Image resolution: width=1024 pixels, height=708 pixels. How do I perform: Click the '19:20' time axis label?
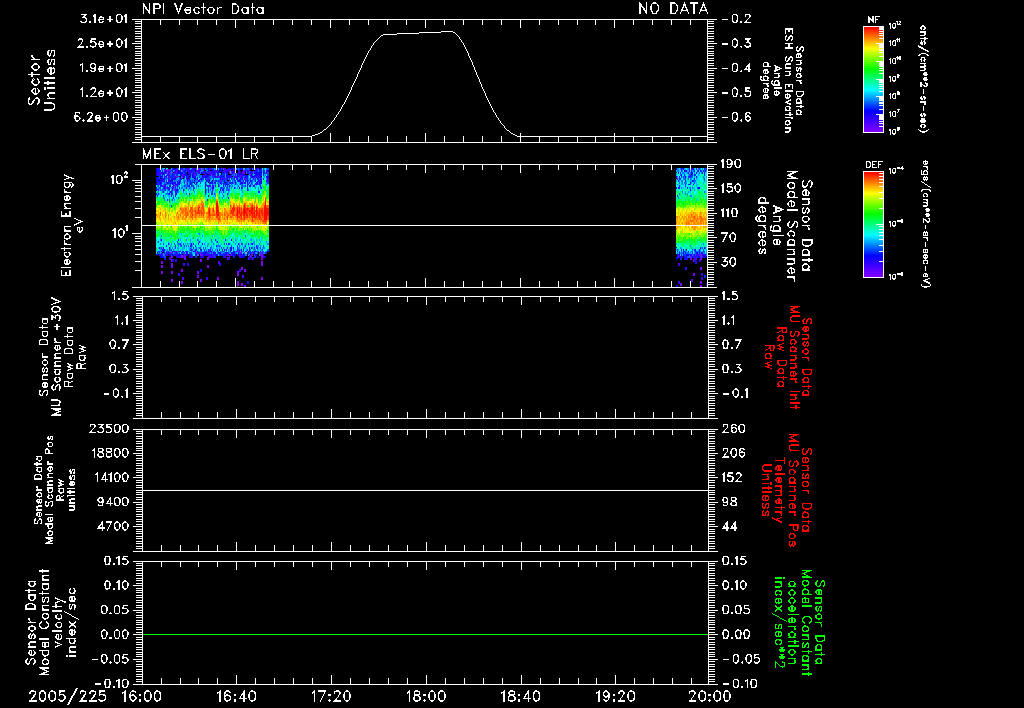pos(615,696)
